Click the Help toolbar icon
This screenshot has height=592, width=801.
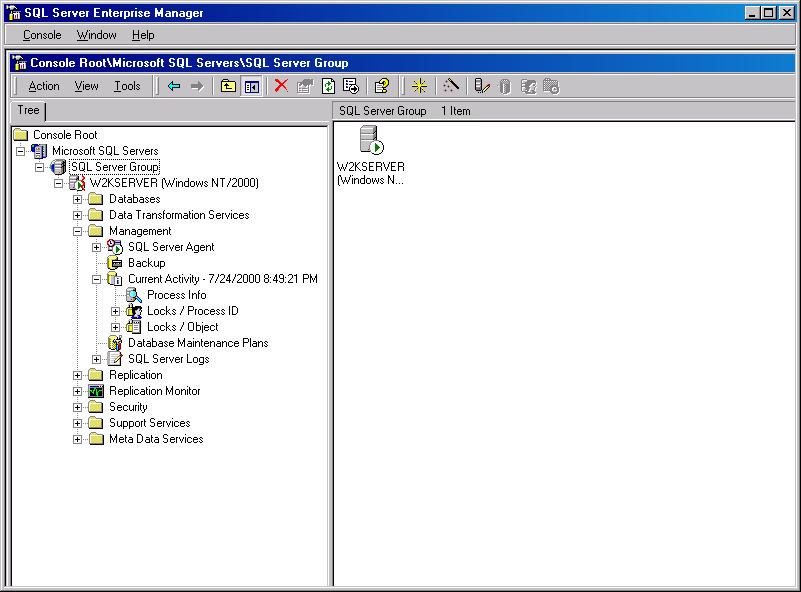pyautogui.click(x=381, y=86)
